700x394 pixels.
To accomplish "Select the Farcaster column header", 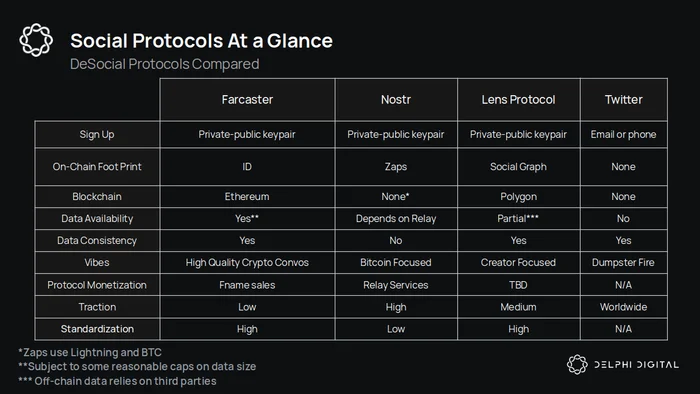I will (247, 100).
